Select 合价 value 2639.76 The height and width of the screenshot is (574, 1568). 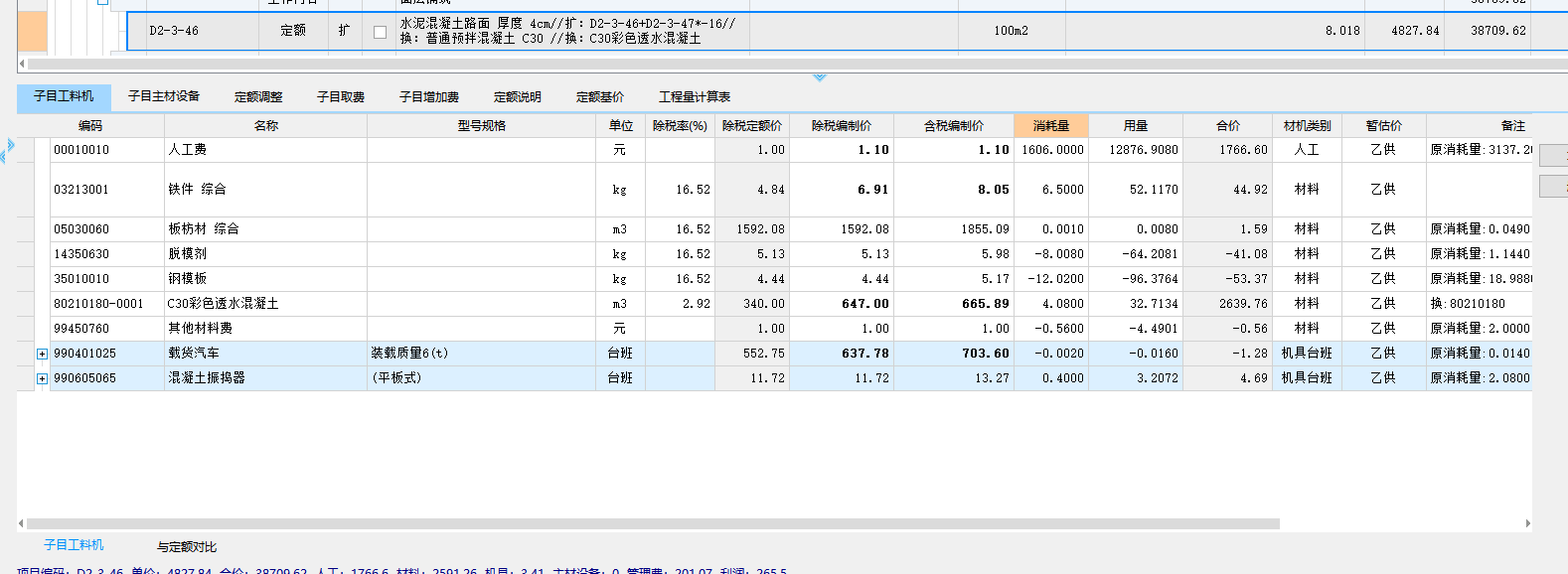(x=1228, y=304)
